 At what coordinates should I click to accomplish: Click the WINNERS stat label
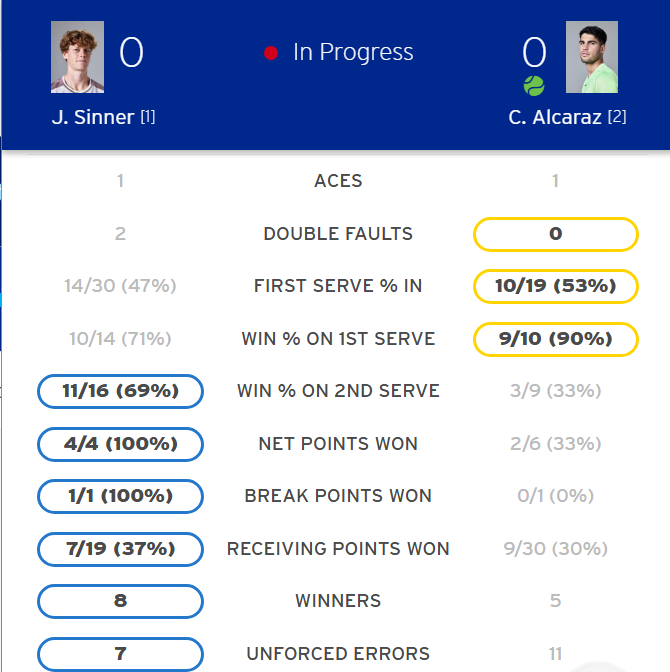click(x=338, y=601)
